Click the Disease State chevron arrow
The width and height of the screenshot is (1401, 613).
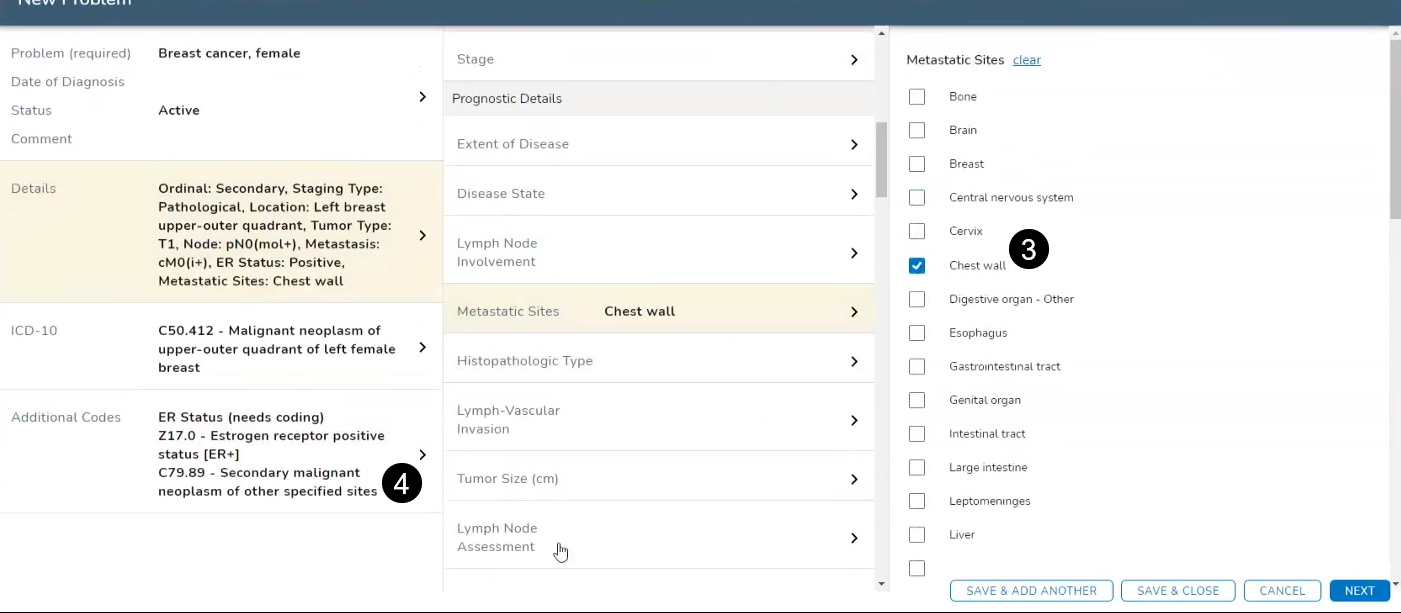click(x=853, y=194)
